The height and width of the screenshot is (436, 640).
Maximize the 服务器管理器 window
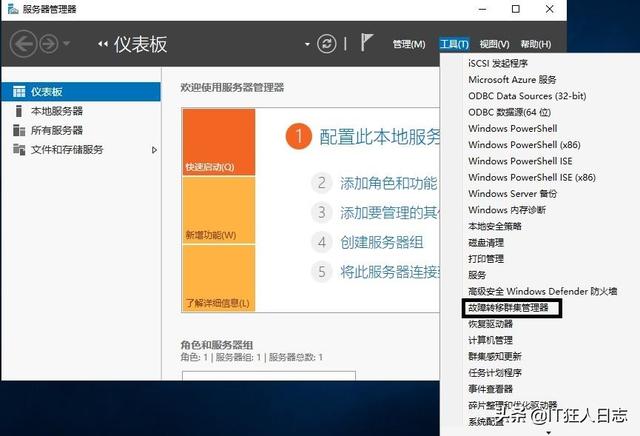(516, 9)
